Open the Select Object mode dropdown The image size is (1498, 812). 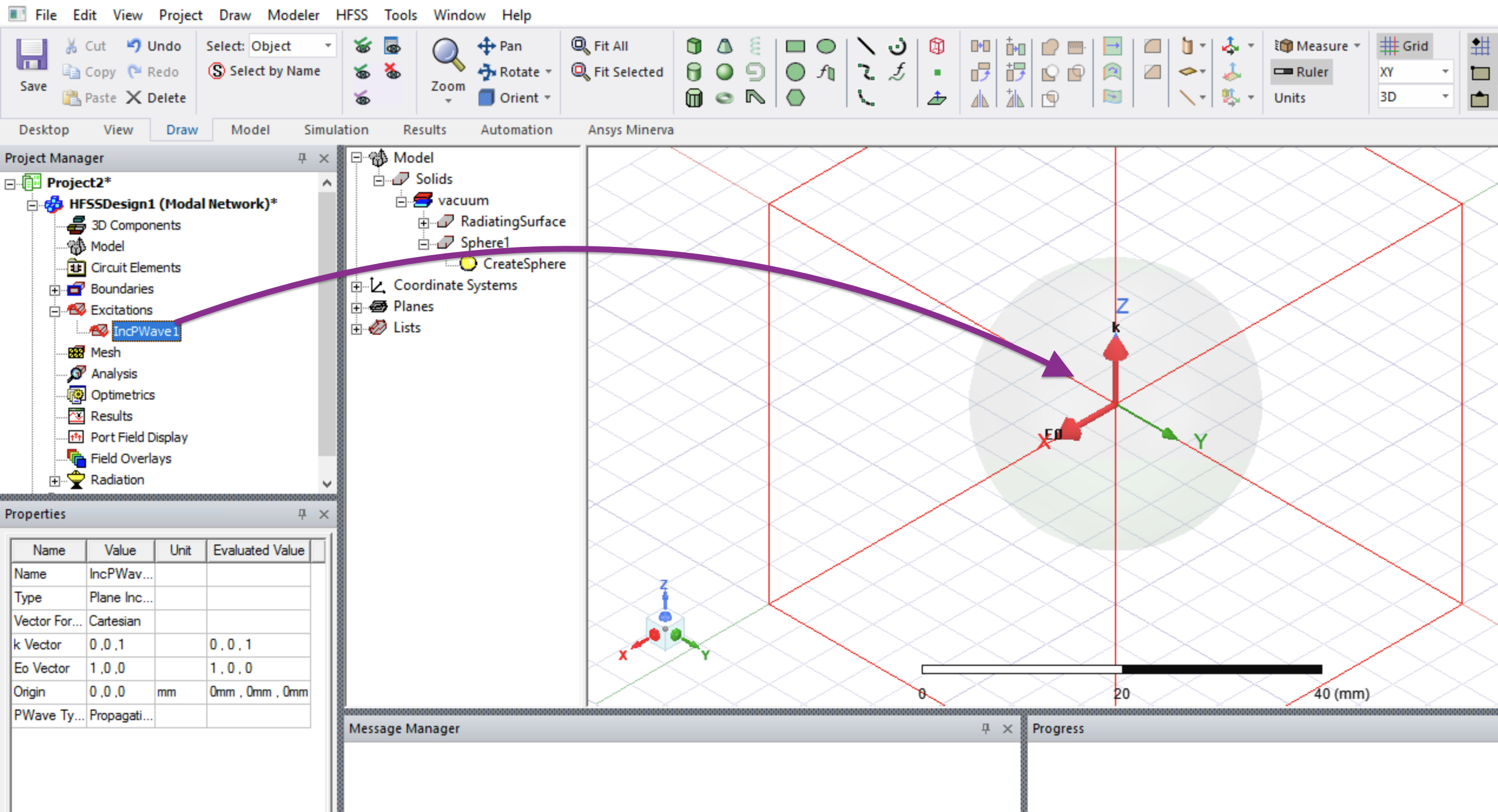point(328,45)
